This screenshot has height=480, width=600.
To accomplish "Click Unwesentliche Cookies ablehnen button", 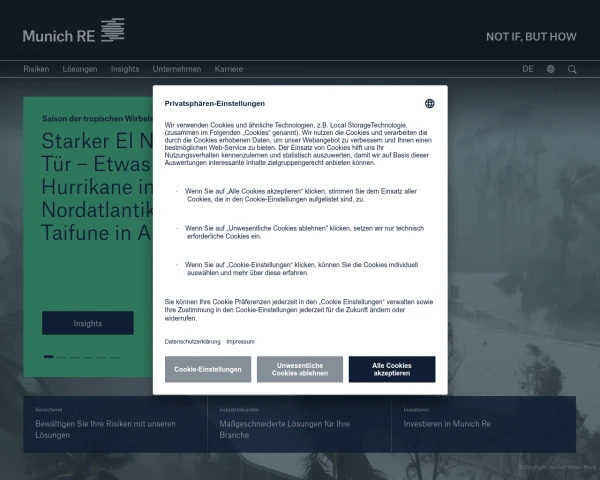I will (300, 369).
